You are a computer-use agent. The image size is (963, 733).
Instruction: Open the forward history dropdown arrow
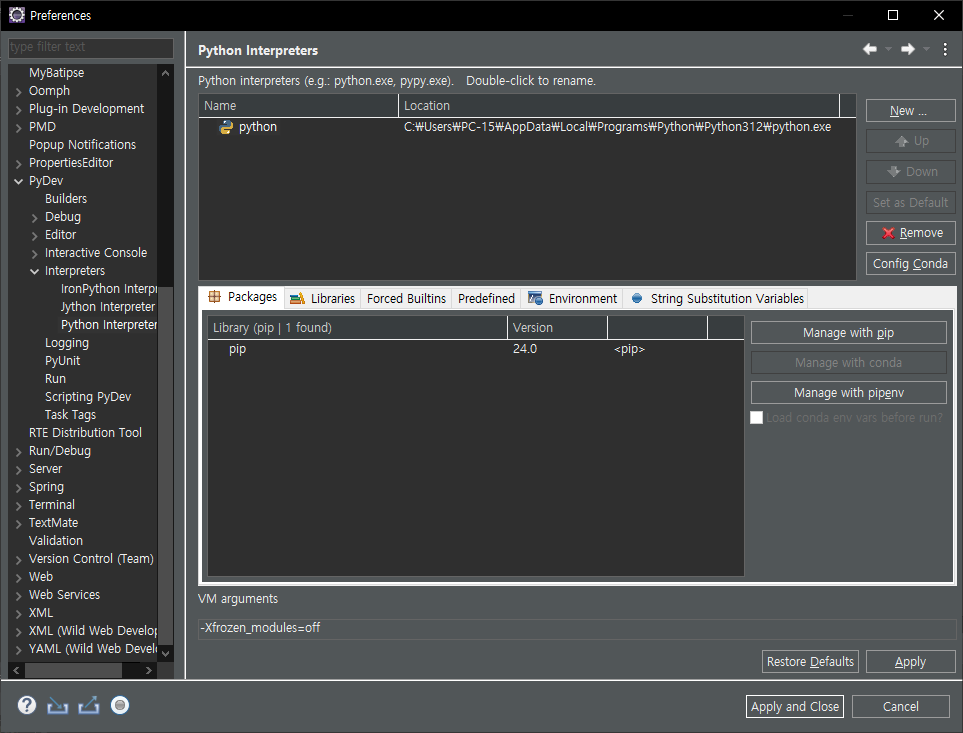[926, 49]
